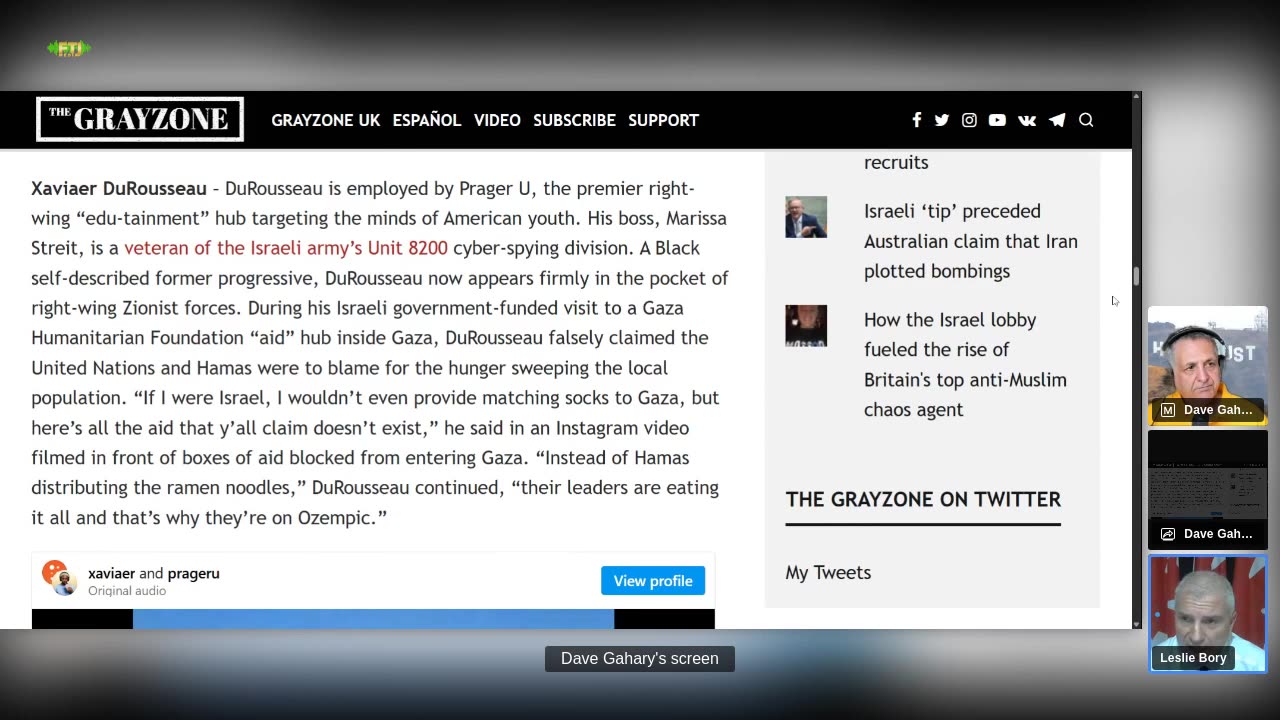Click 'Xaviaer DuRousseau' bold name
The height and width of the screenshot is (720, 1280).
click(x=119, y=188)
